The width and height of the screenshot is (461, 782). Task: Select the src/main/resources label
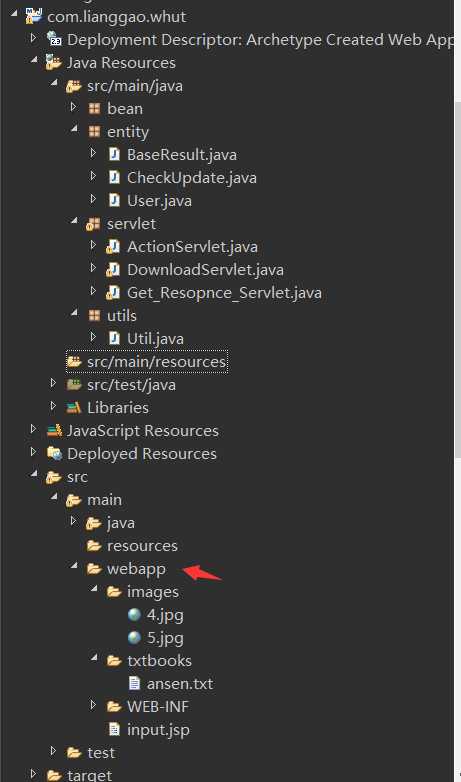coord(157,362)
